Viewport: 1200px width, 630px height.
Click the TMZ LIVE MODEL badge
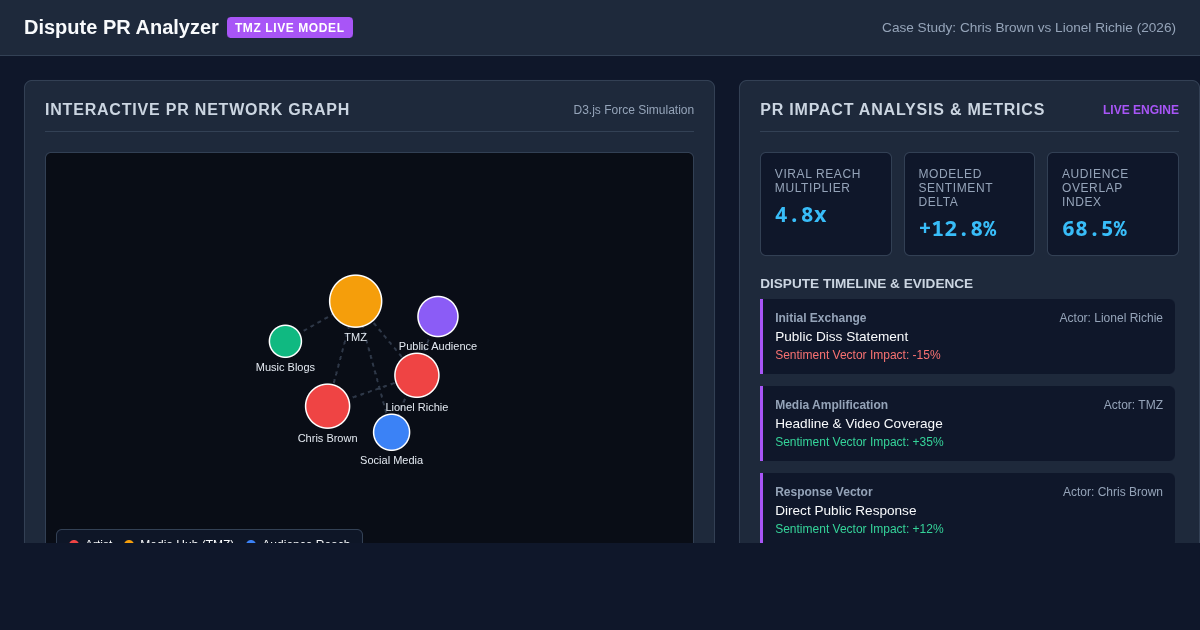[290, 27]
